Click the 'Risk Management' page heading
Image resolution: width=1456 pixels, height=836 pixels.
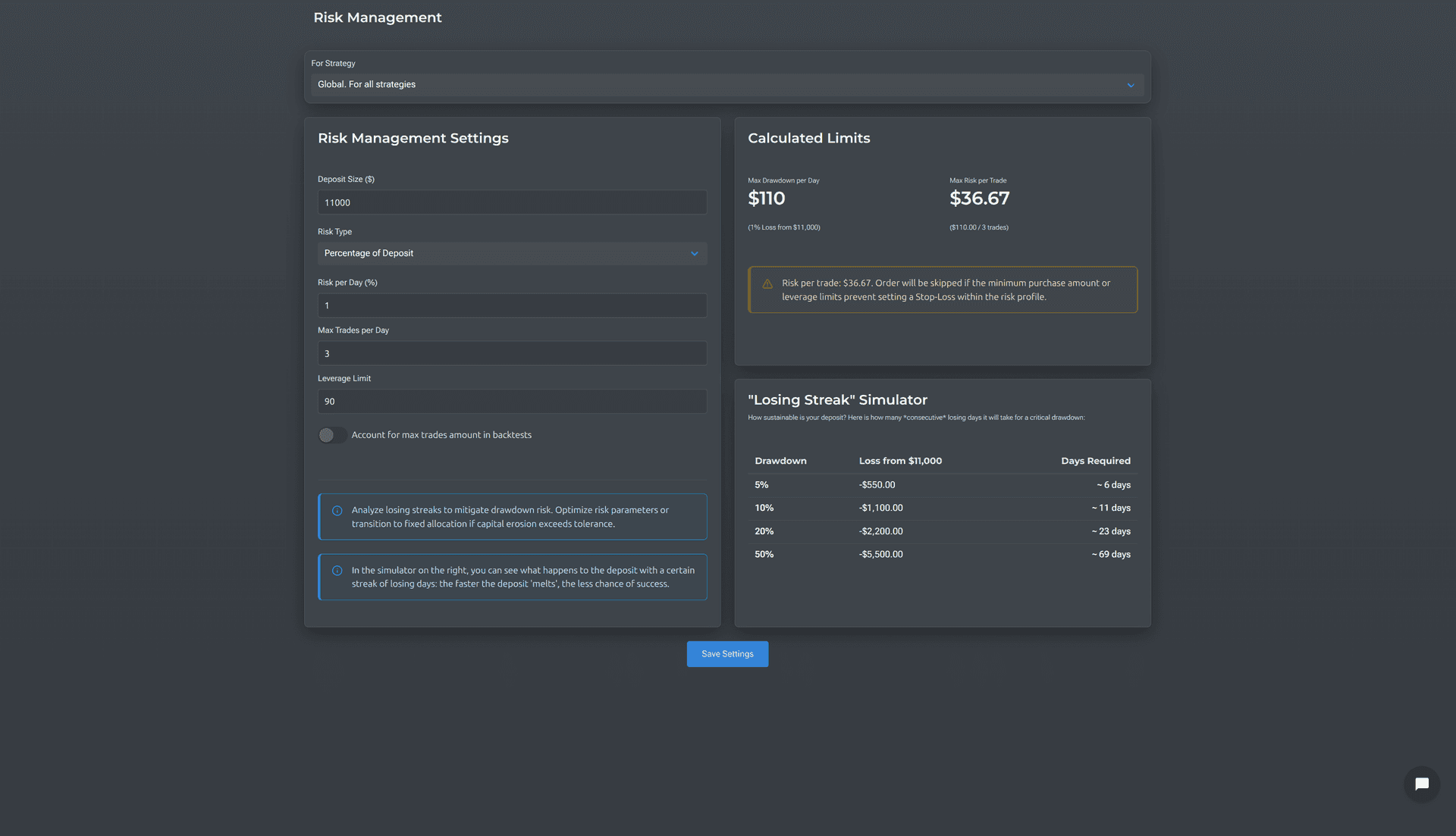(377, 17)
